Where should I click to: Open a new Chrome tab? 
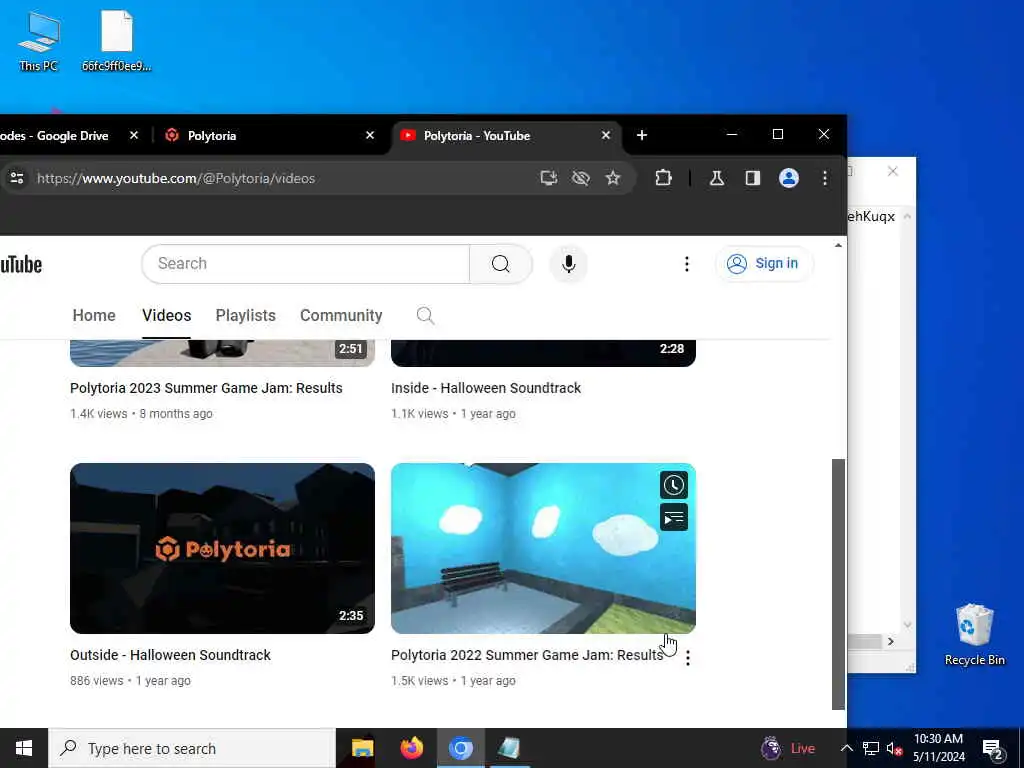[x=642, y=135]
